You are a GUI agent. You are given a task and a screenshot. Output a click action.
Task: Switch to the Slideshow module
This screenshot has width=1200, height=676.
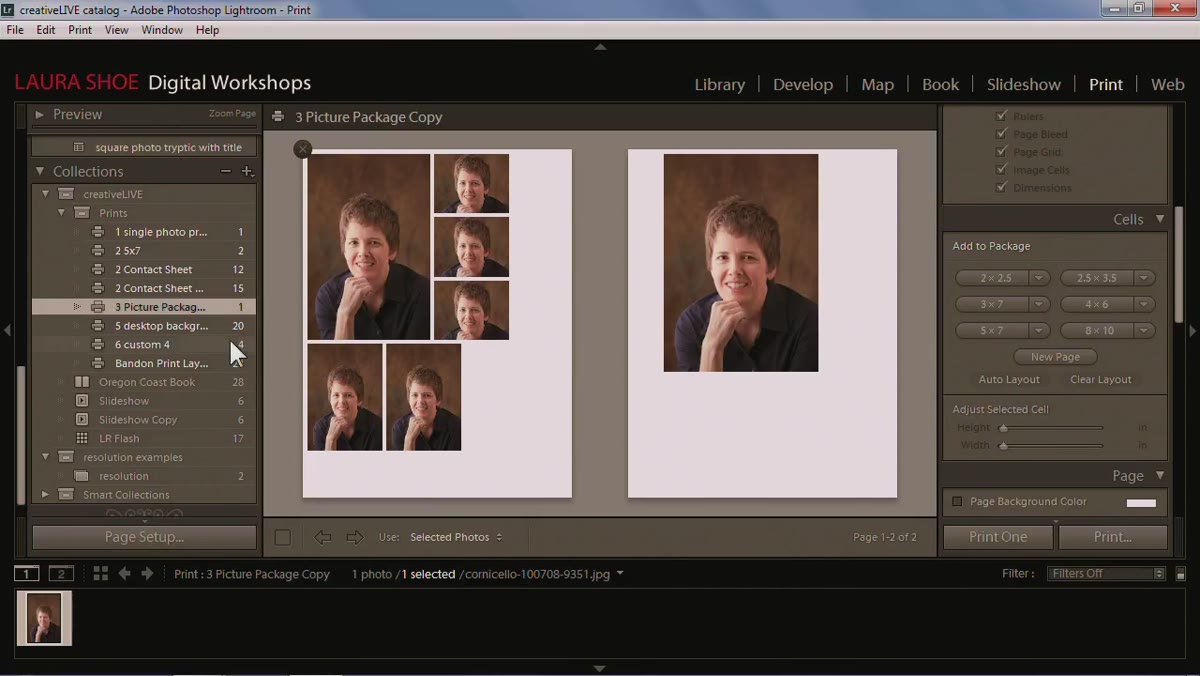pyautogui.click(x=1024, y=85)
